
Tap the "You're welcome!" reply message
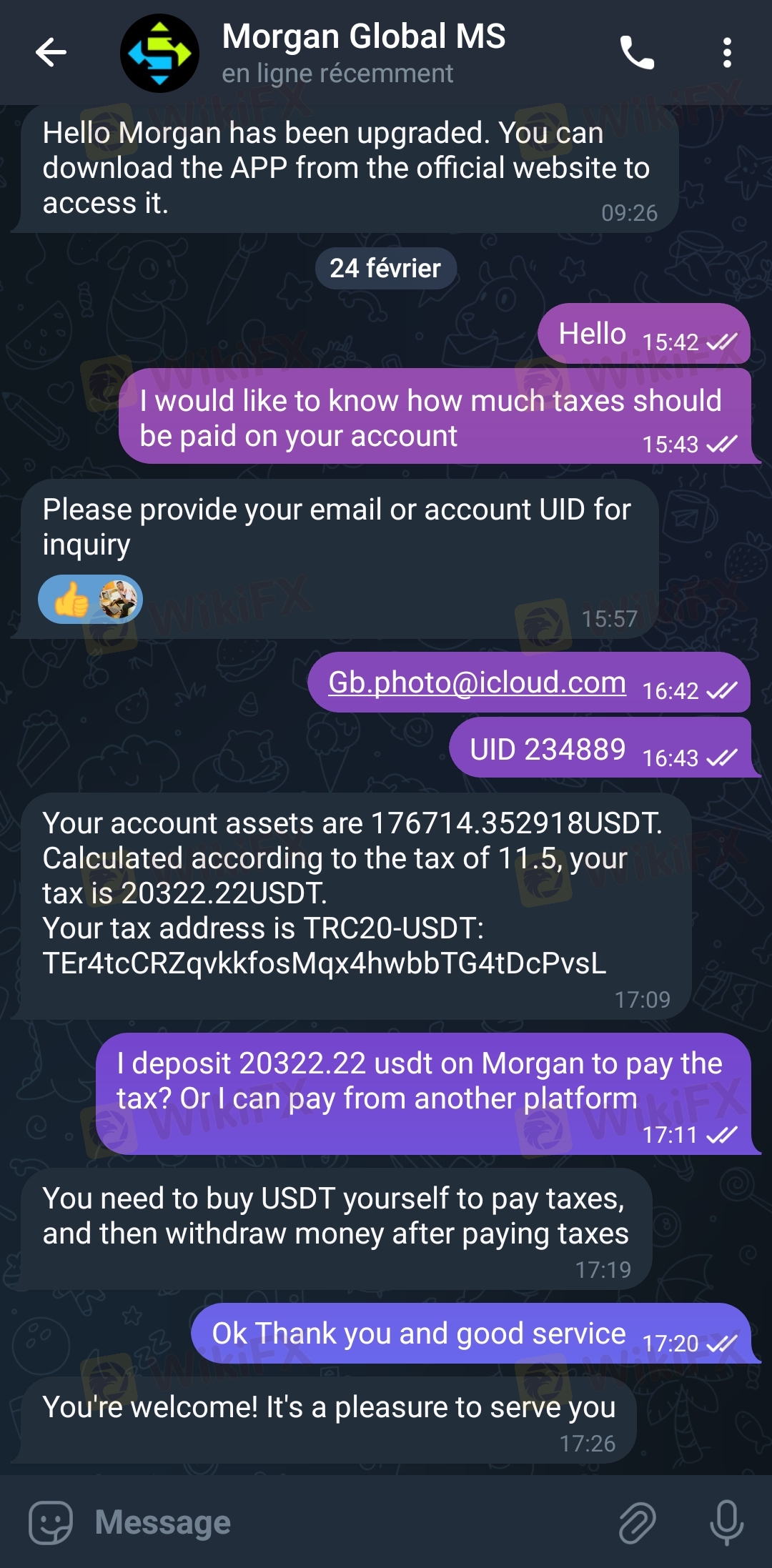(x=329, y=1407)
